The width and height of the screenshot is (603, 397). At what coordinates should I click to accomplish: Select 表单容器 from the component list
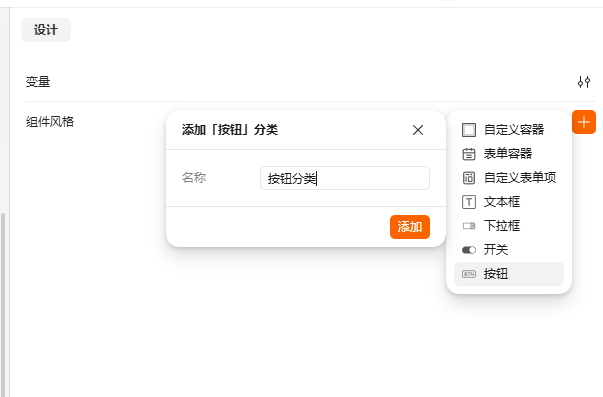(x=509, y=154)
